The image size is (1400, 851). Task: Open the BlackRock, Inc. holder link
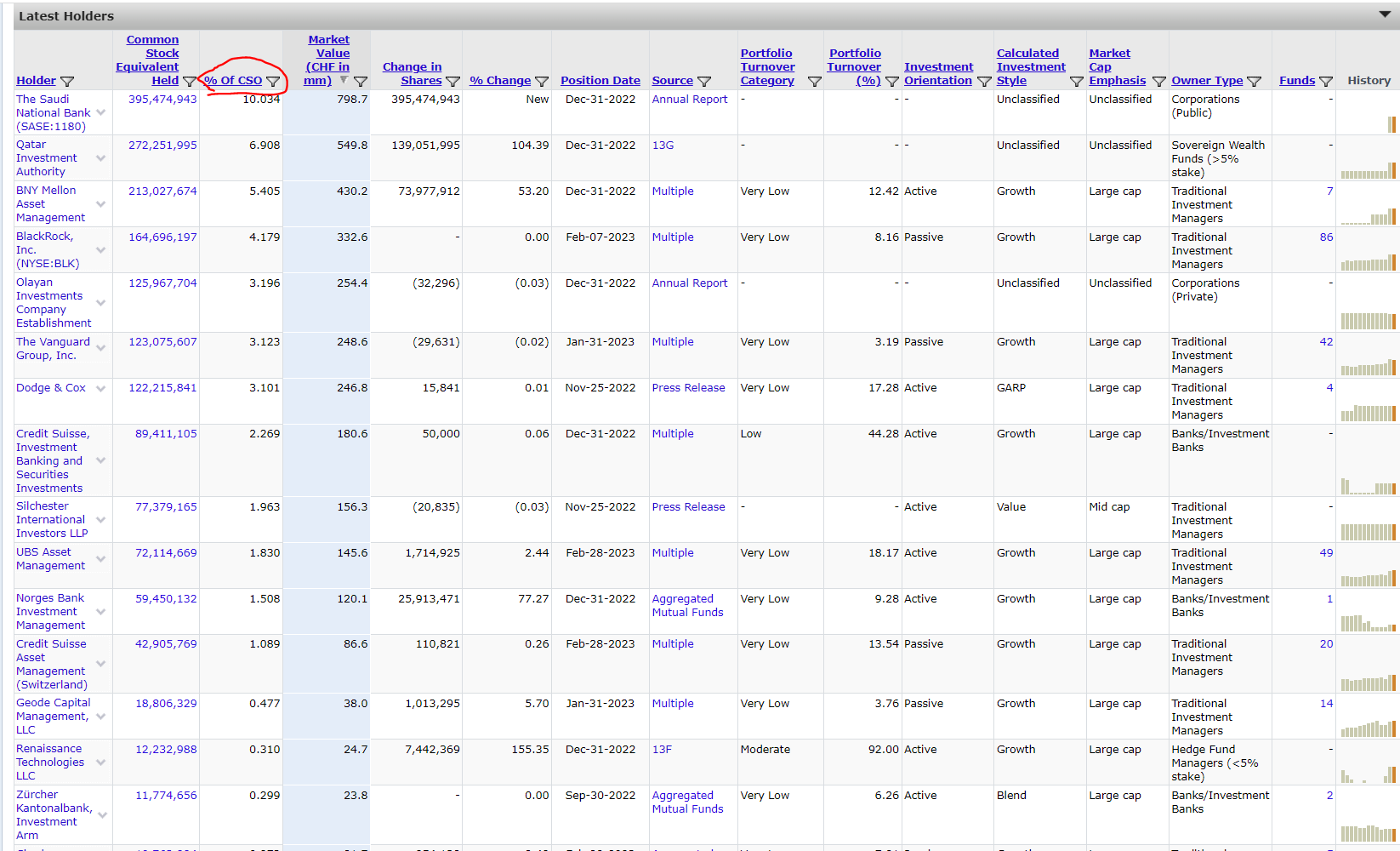point(48,250)
